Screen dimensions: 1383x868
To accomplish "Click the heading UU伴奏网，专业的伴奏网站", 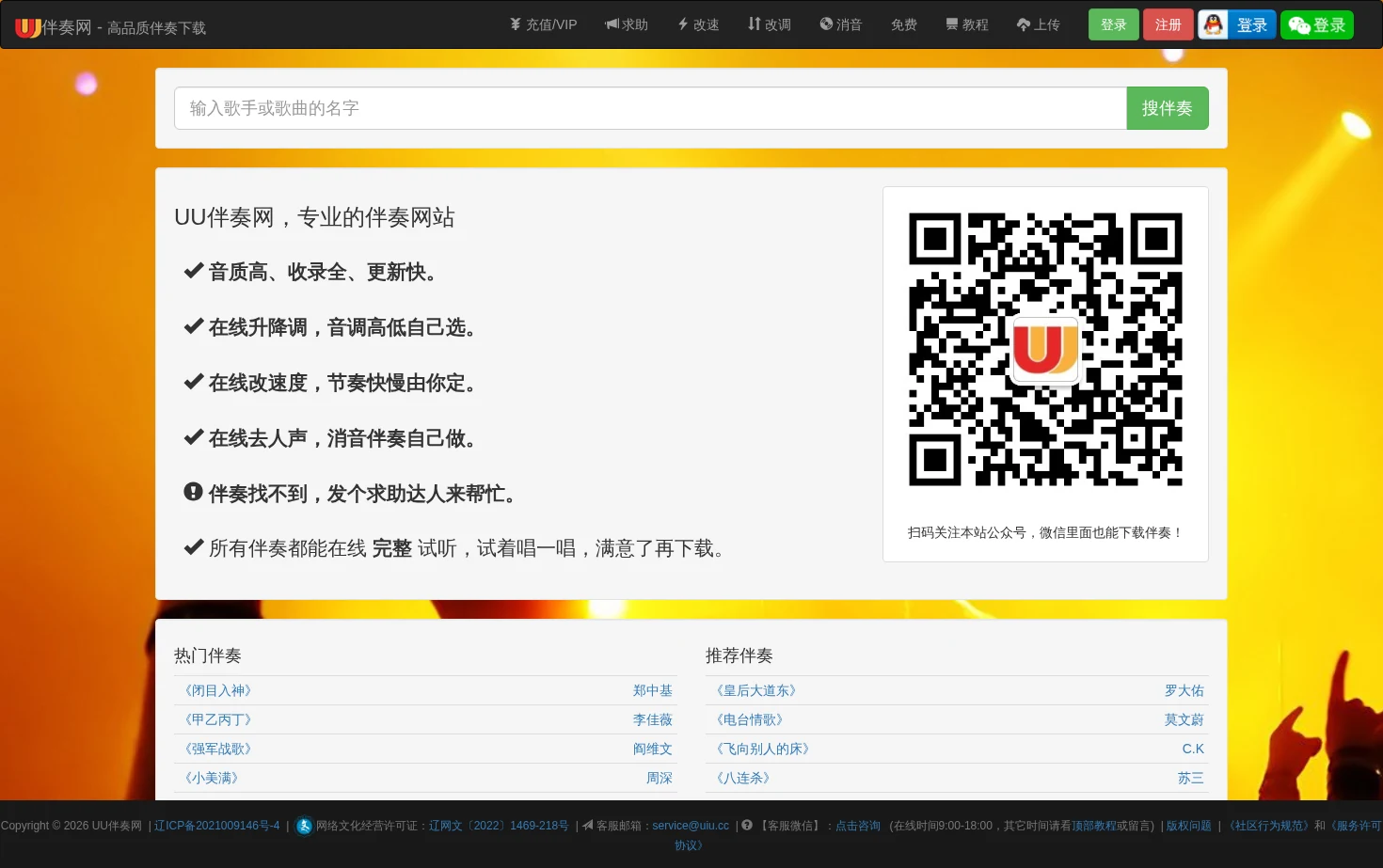I will pyautogui.click(x=314, y=217).
